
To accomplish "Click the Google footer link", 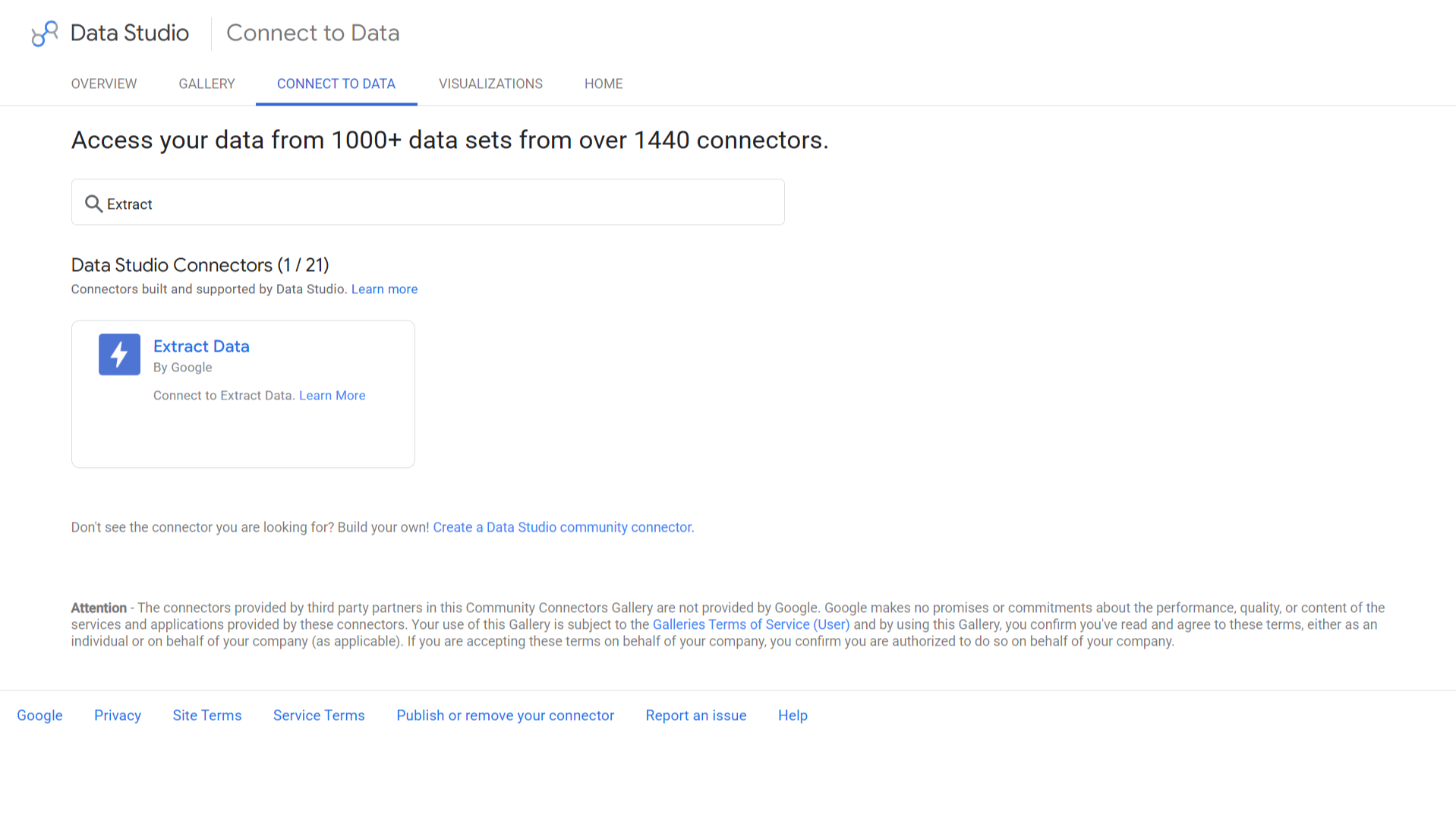I will (x=39, y=715).
